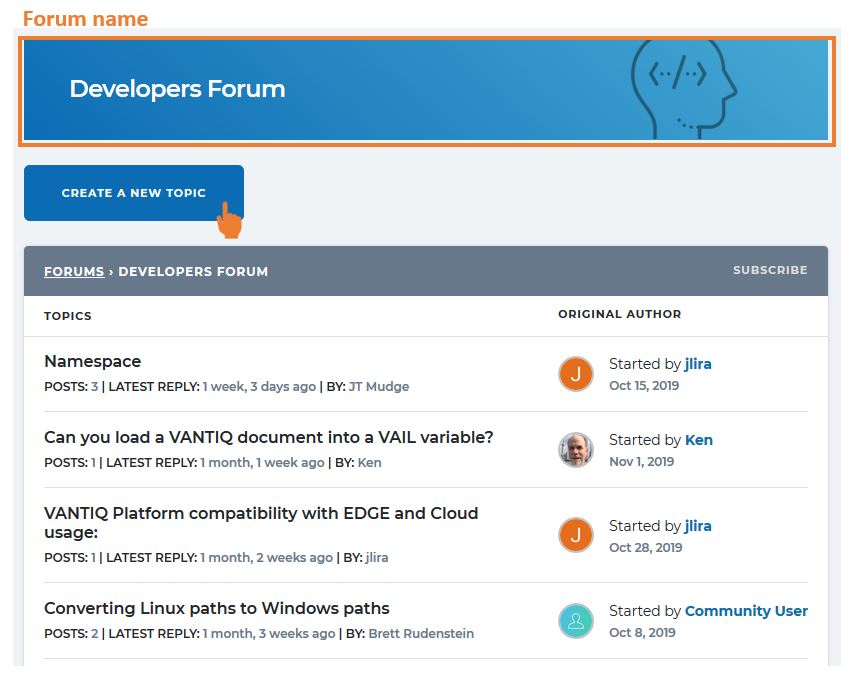
Task: Select the Original Author column header
Action: (620, 313)
